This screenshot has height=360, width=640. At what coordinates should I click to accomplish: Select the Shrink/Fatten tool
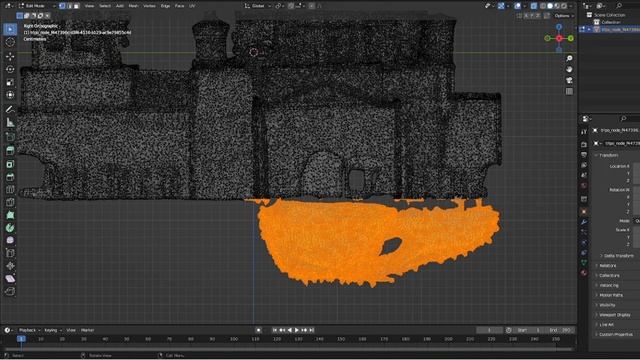pyautogui.click(x=10, y=266)
